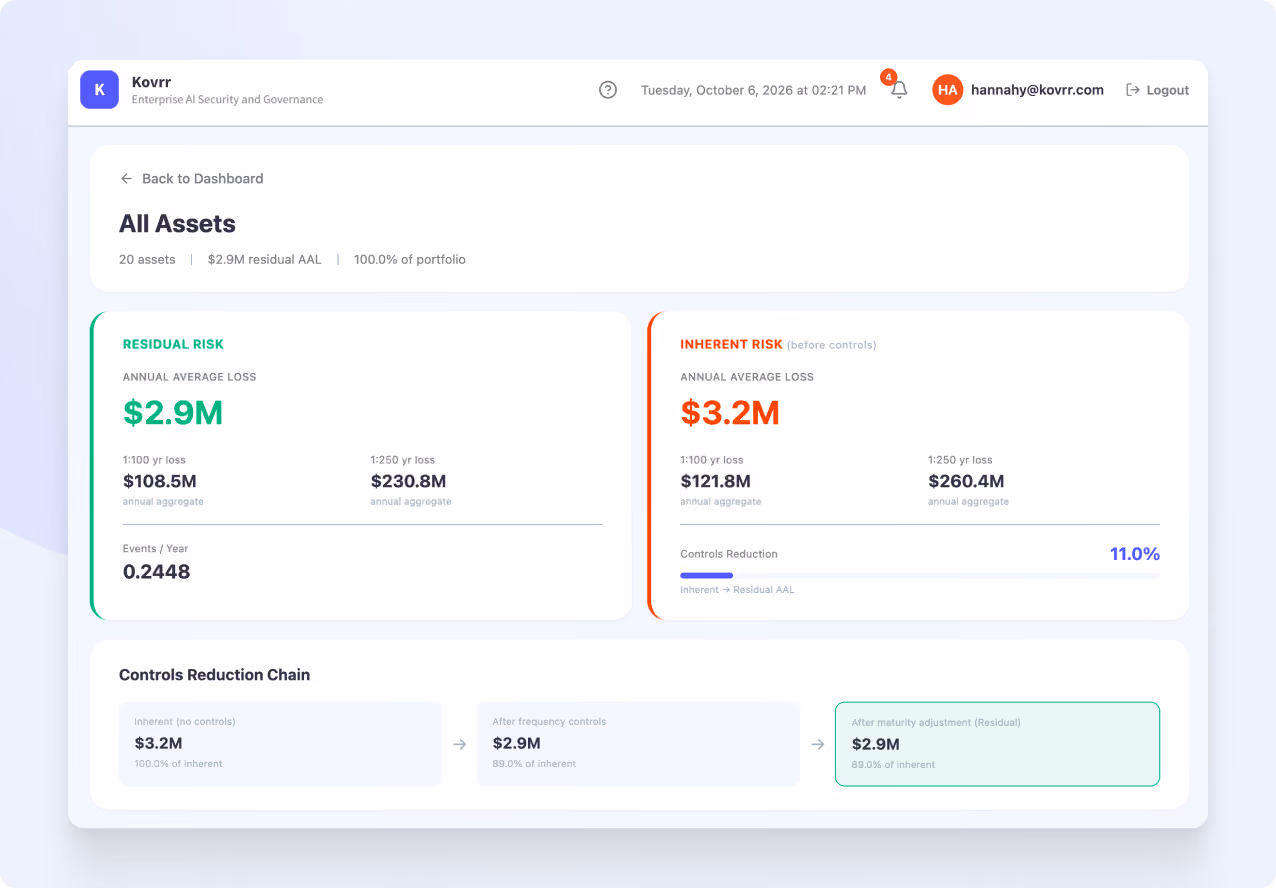Screen dimensions: 1276x888
Task: Click the $2.9M residual AAL text
Action: coord(265,259)
